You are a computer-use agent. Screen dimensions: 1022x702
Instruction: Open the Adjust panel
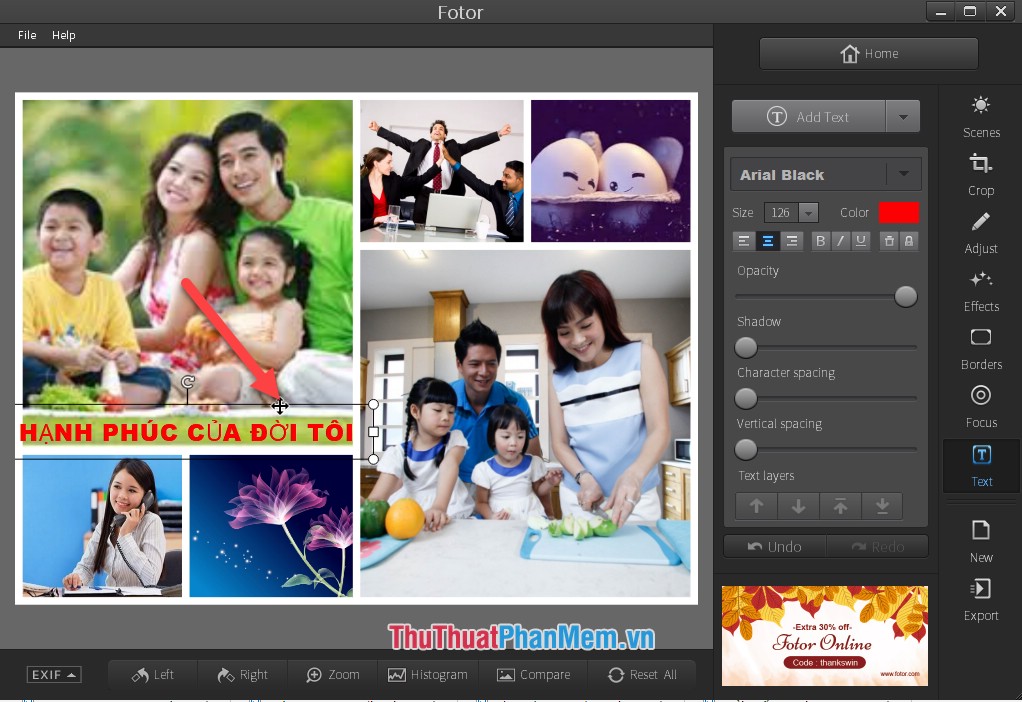980,230
